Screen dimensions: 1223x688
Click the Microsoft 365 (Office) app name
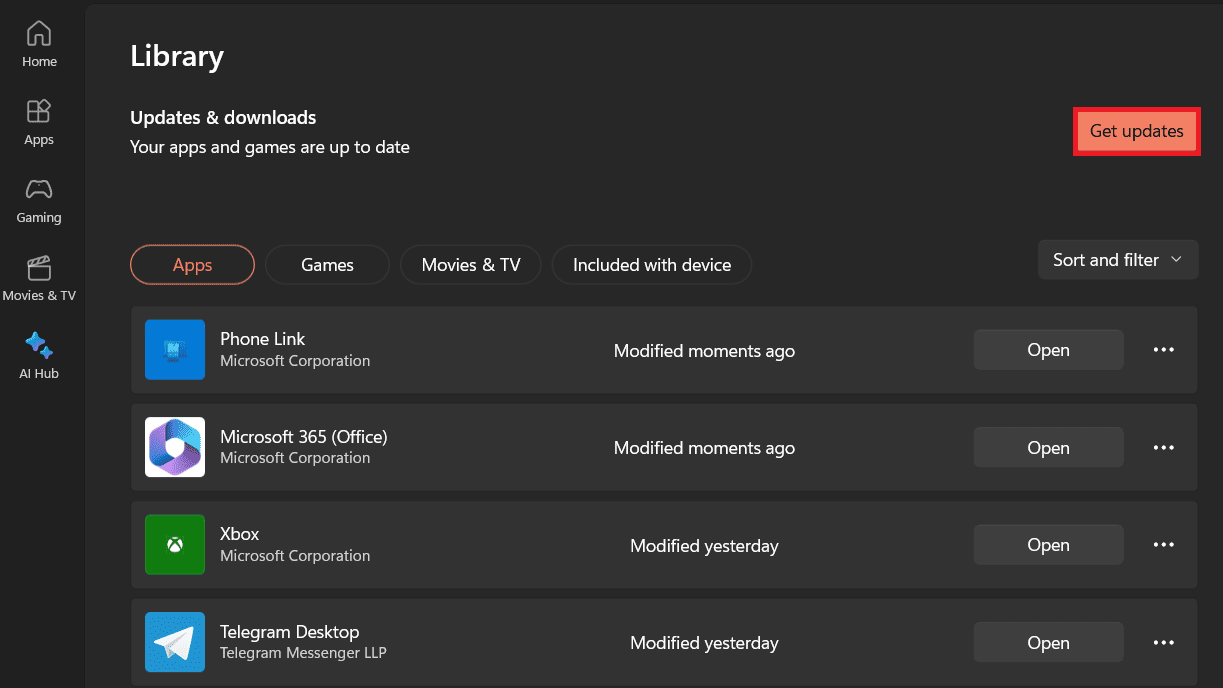pos(304,437)
